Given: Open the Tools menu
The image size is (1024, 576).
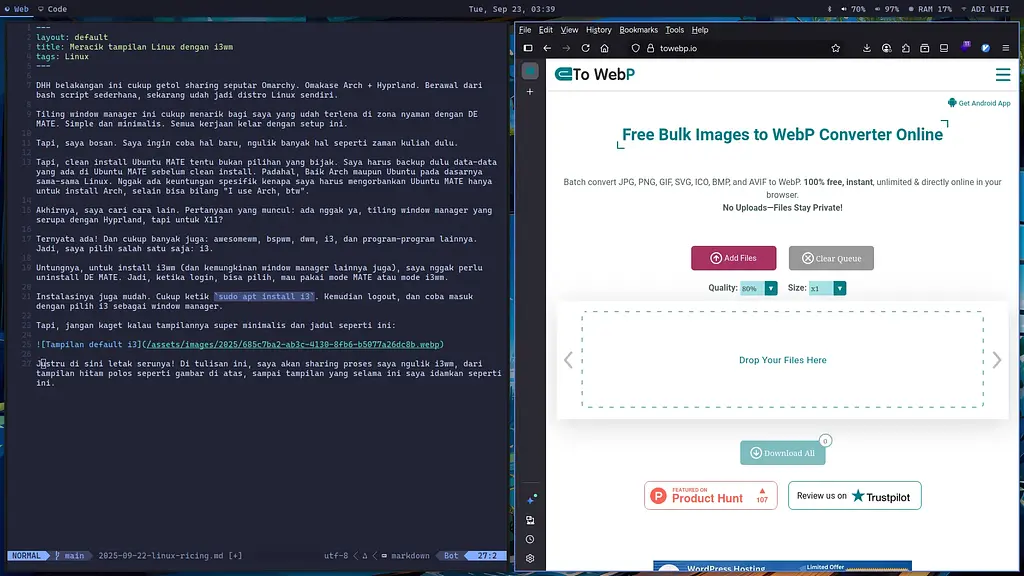Looking at the screenshot, I should click(x=675, y=30).
